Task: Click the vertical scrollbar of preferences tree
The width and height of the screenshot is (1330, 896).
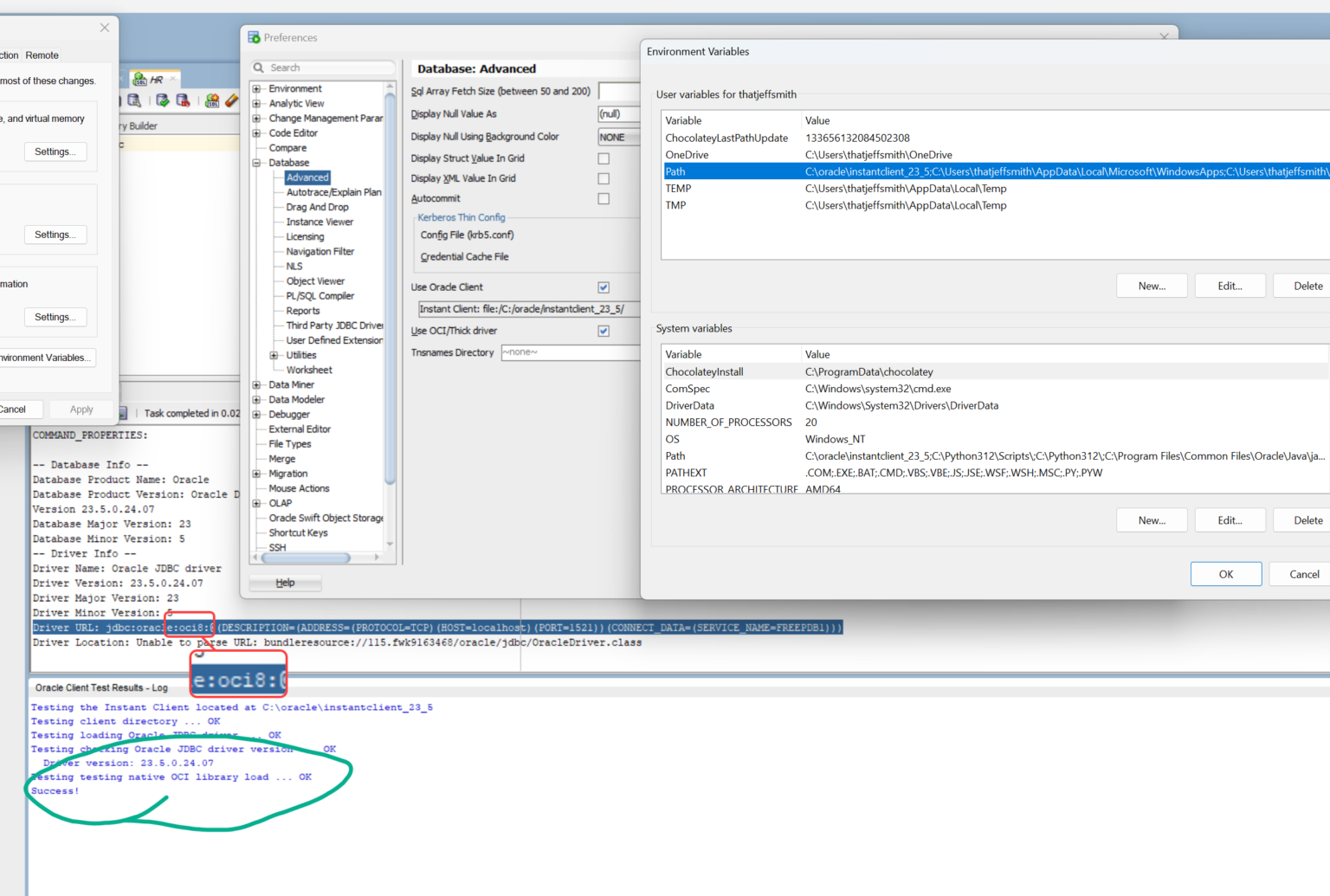Action: (x=390, y=289)
